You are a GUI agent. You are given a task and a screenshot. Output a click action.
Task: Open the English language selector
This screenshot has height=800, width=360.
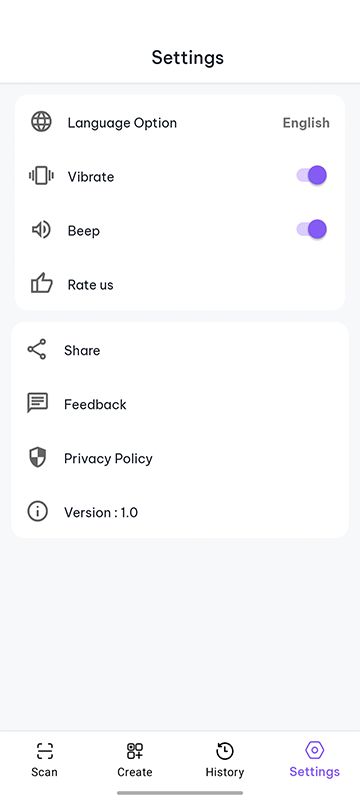(306, 123)
